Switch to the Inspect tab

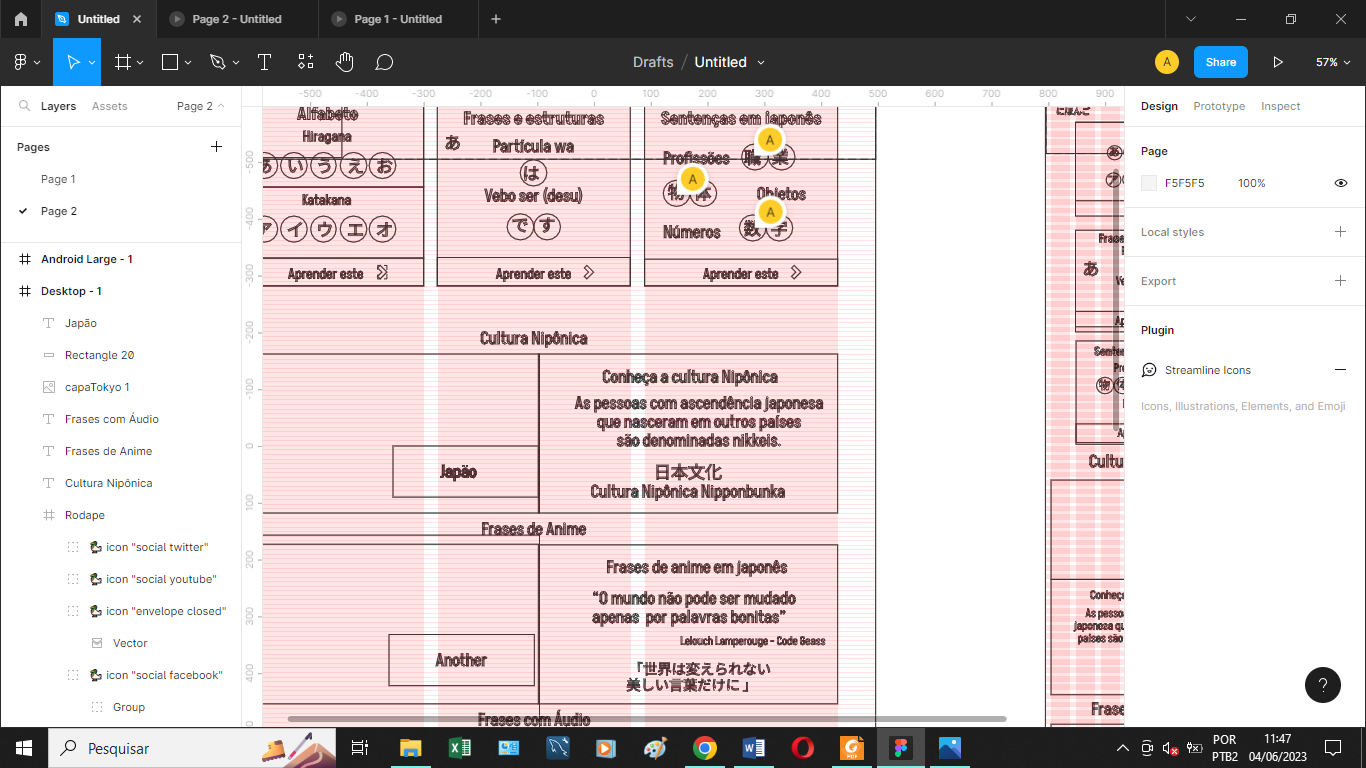point(1280,106)
